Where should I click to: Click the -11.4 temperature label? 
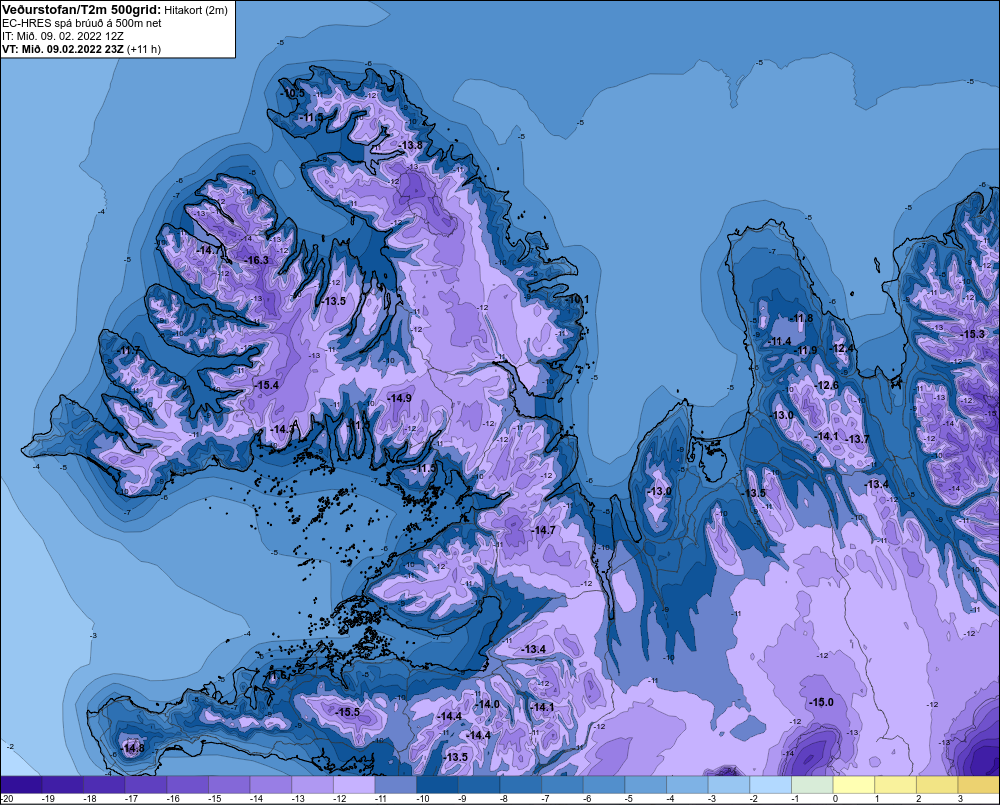pyautogui.click(x=779, y=341)
